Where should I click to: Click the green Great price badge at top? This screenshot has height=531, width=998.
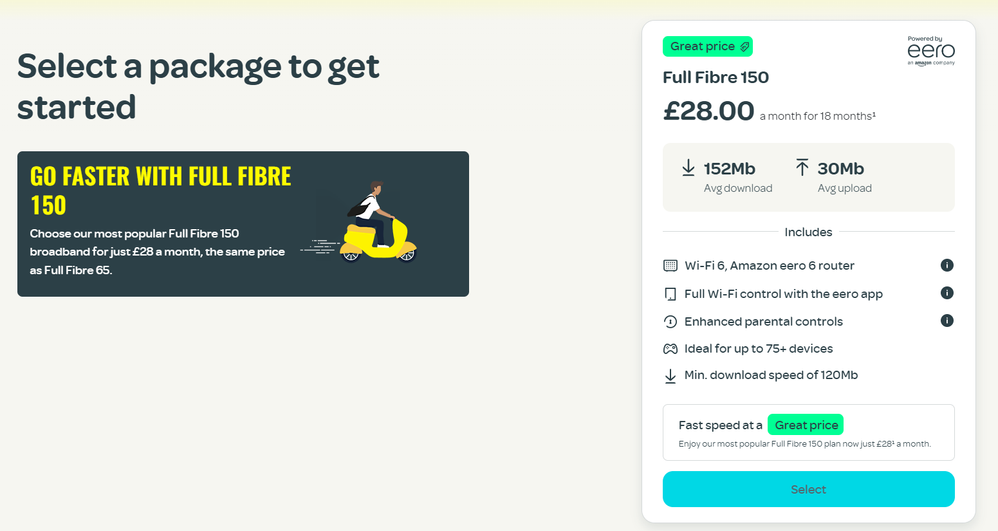click(x=707, y=47)
